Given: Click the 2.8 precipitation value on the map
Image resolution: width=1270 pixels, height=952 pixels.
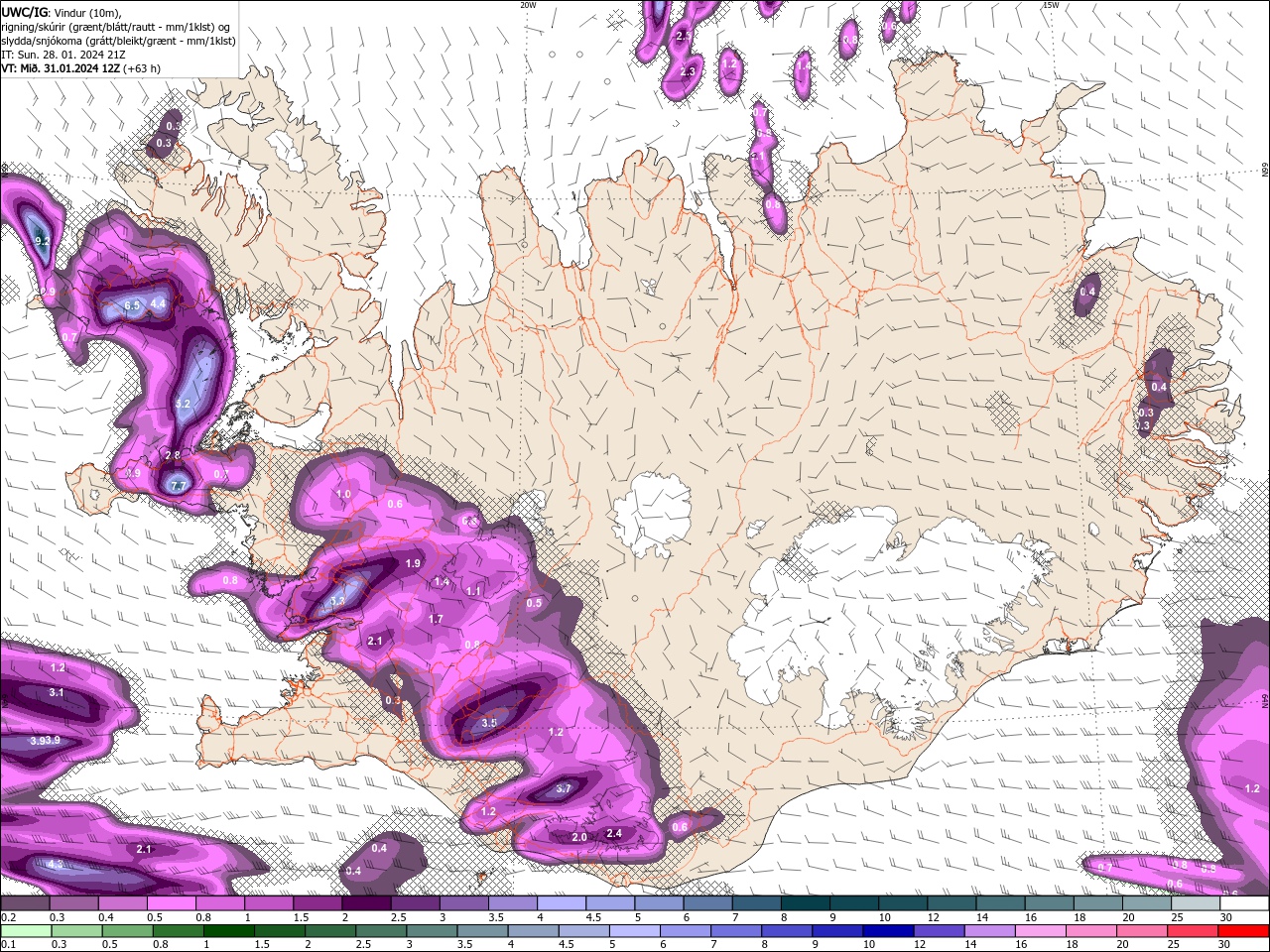Looking at the screenshot, I should point(172,455).
